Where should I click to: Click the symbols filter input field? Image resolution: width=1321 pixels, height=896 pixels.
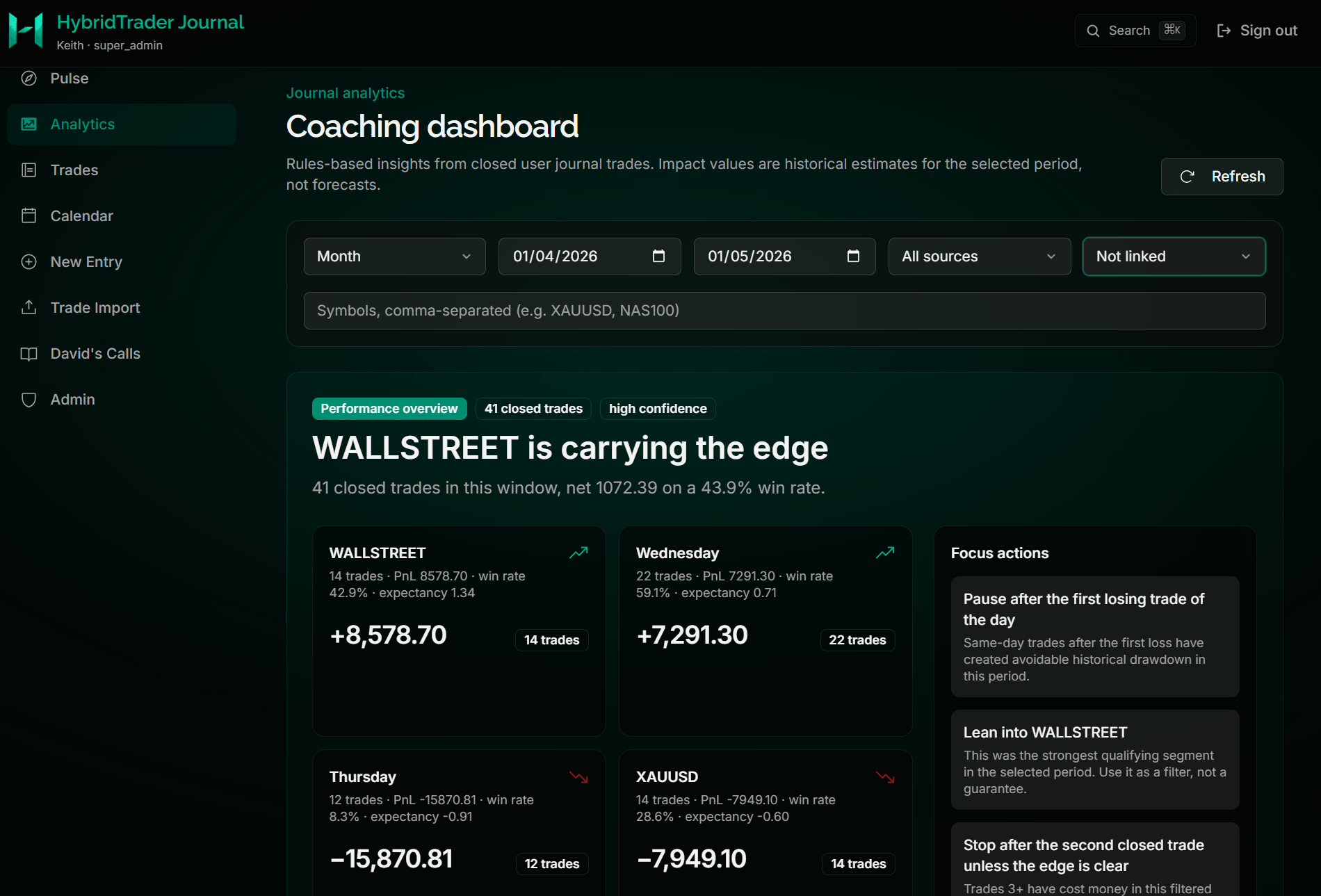point(784,311)
